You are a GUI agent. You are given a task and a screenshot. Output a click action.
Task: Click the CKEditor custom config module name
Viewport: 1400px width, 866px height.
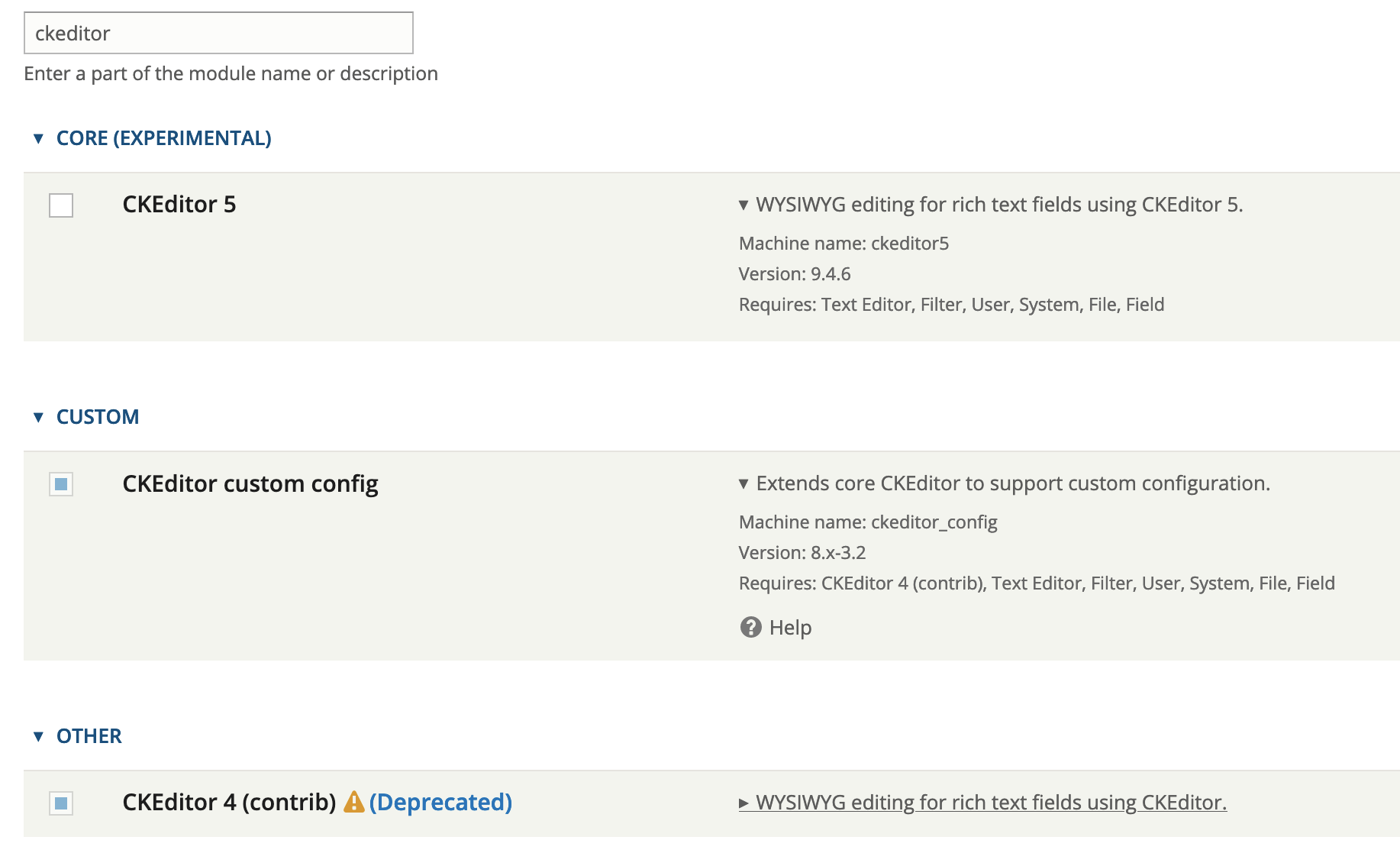[250, 484]
